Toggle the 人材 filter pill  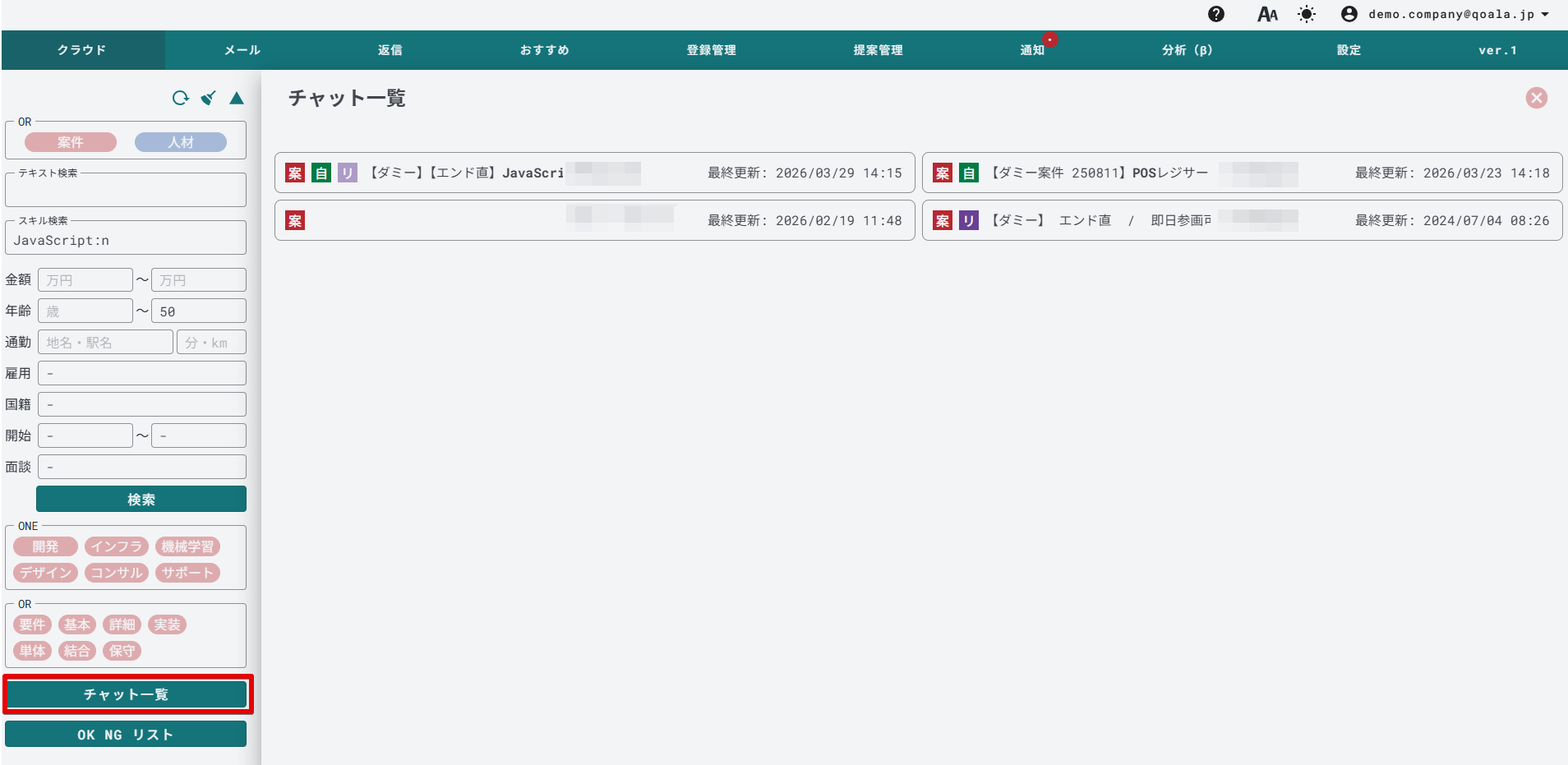pos(181,142)
